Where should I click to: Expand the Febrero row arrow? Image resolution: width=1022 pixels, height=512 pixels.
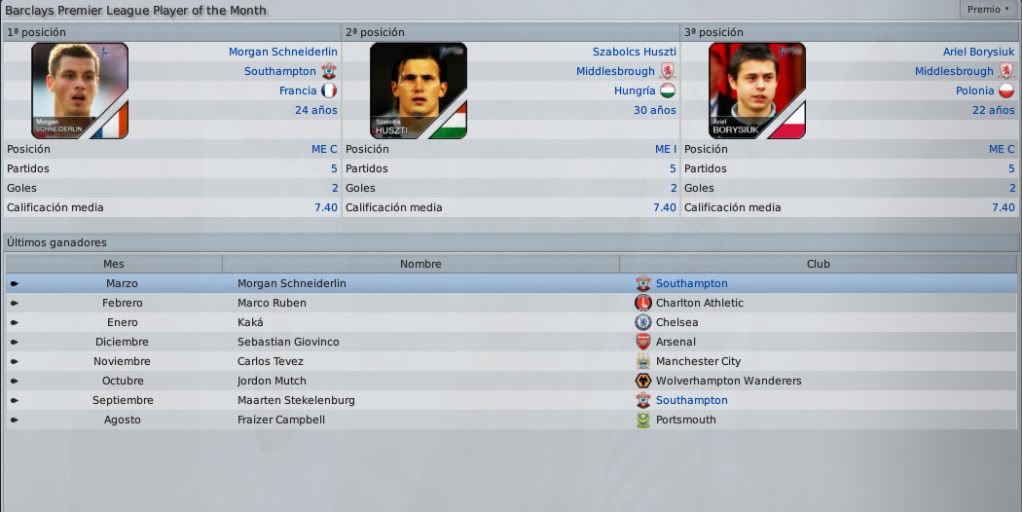(x=14, y=303)
